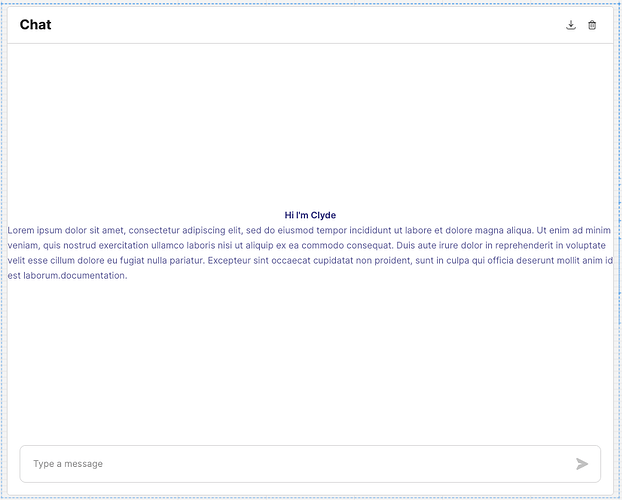Send message with paper plane icon
622x500 pixels.
582,463
